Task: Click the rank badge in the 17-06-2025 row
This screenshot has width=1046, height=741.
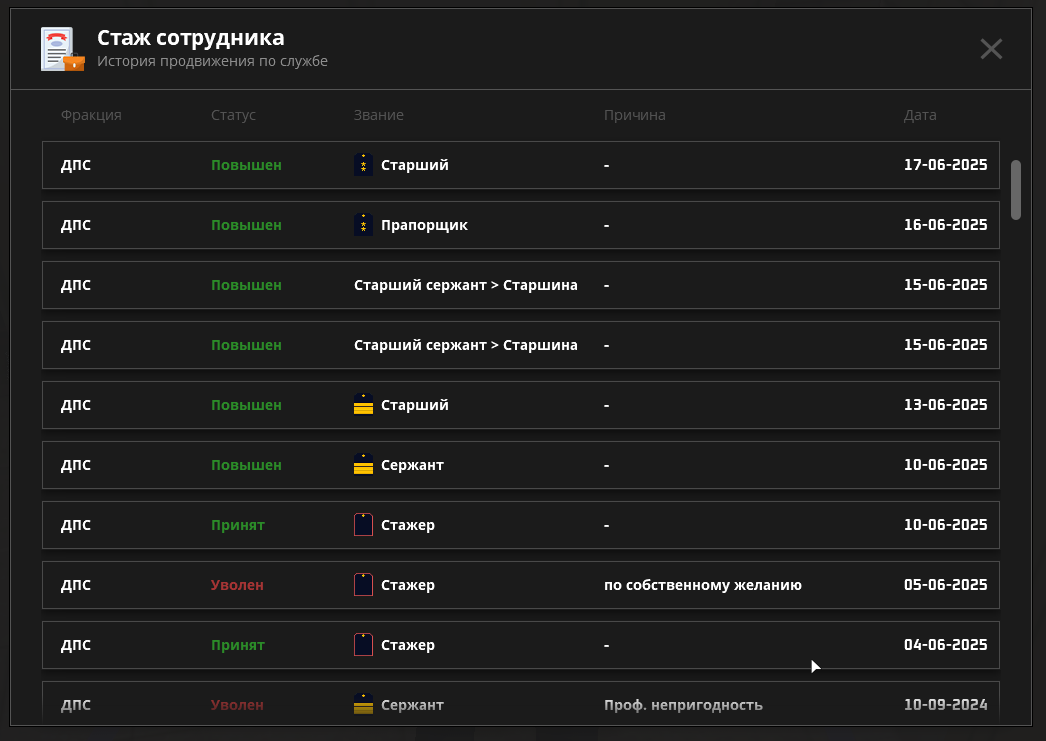Action: [364, 165]
